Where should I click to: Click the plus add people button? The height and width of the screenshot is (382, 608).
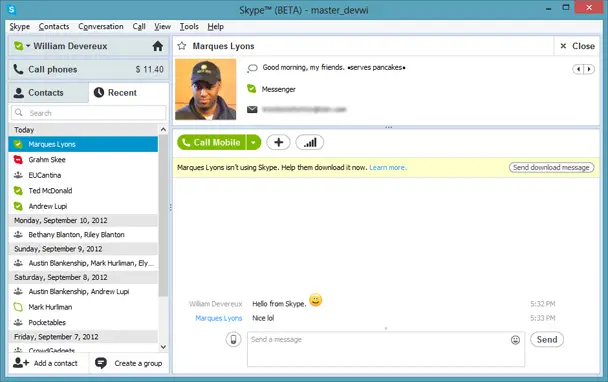click(x=278, y=142)
